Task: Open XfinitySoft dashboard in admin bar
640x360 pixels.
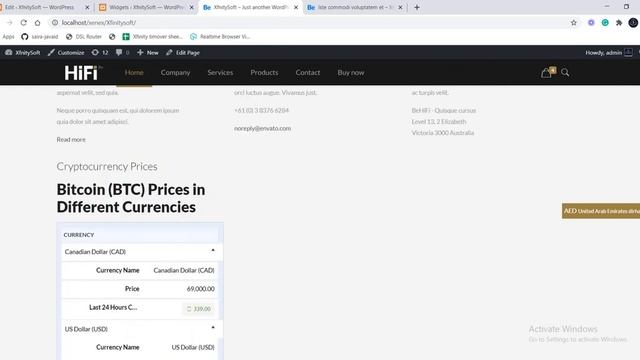Action: [x=23, y=53]
